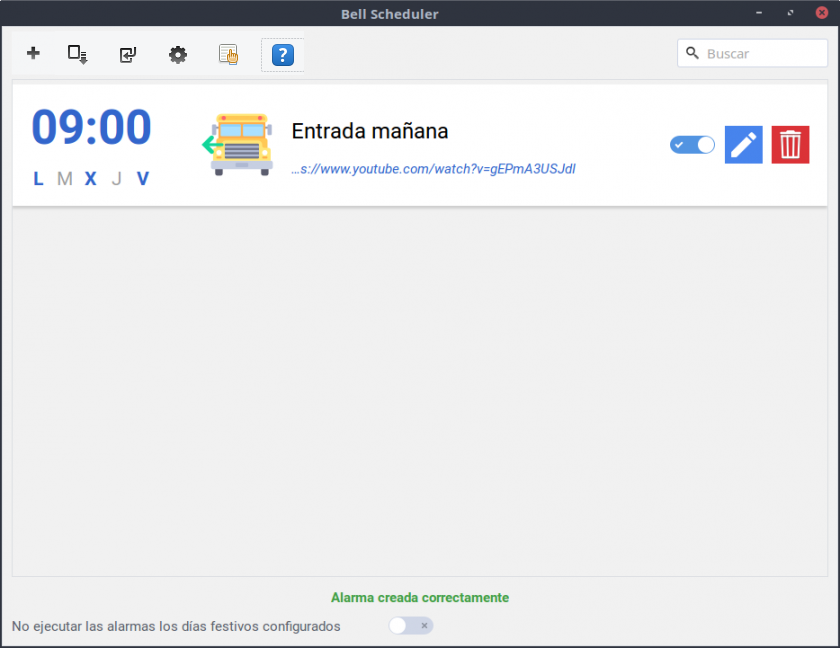
Task: Click in the Buscar search field
Action: coord(760,54)
